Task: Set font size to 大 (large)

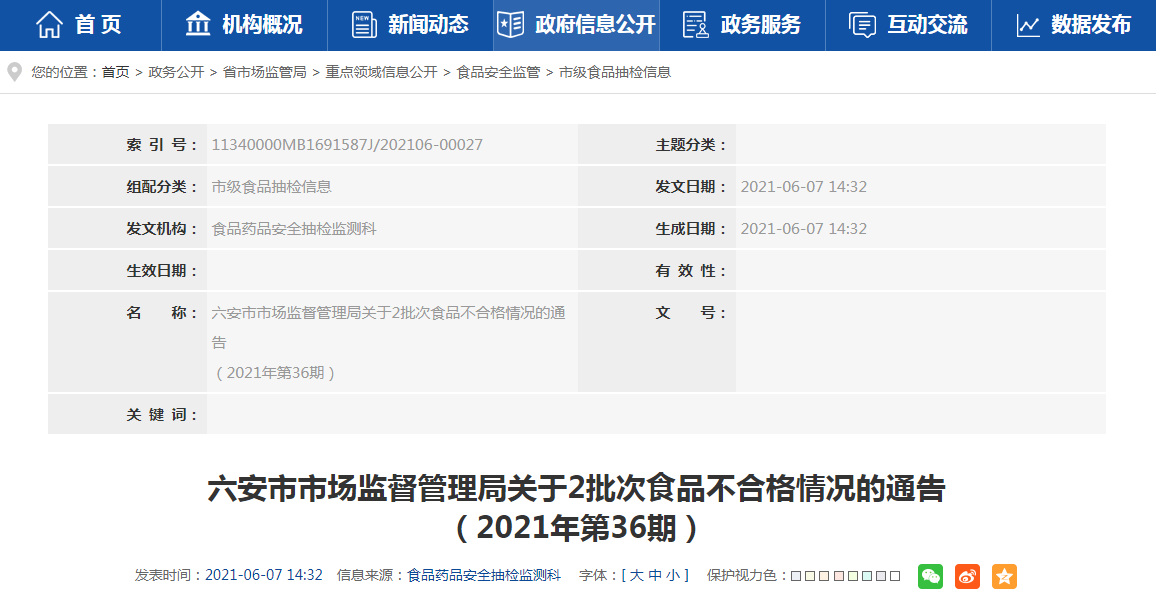Action: click(x=636, y=576)
